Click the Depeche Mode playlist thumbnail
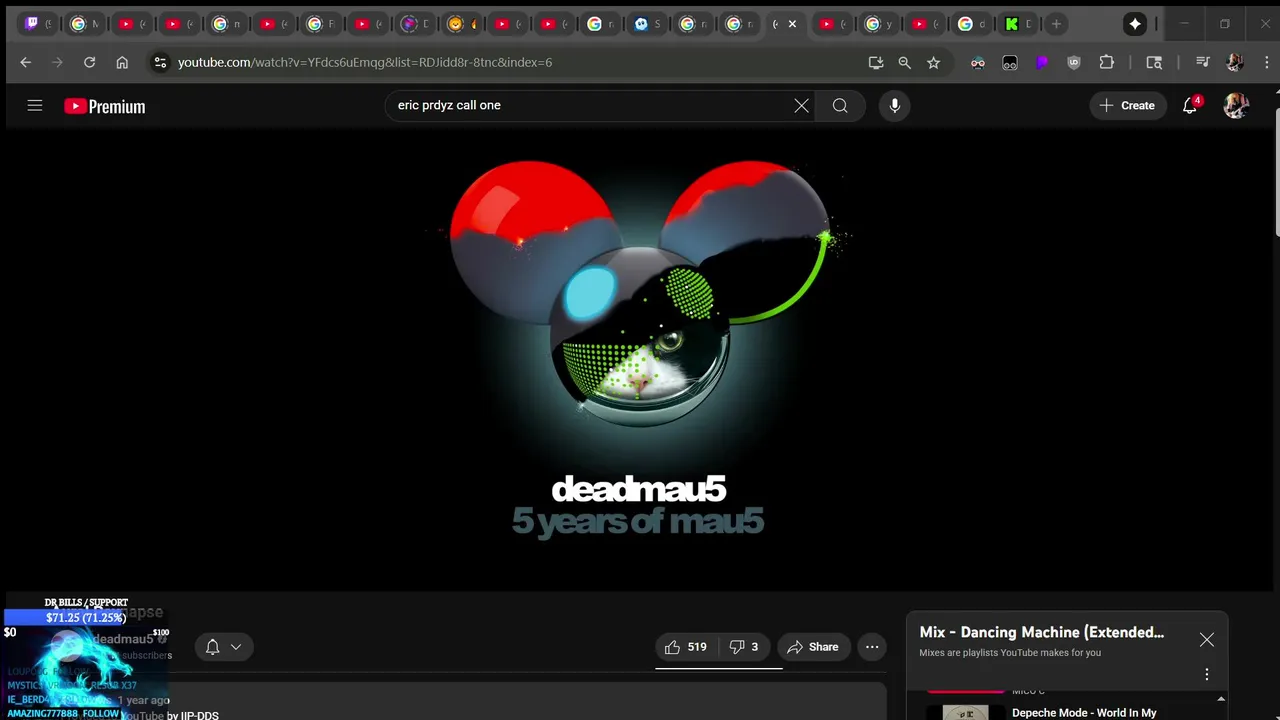Viewport: 1280px width, 720px height. pos(965,713)
